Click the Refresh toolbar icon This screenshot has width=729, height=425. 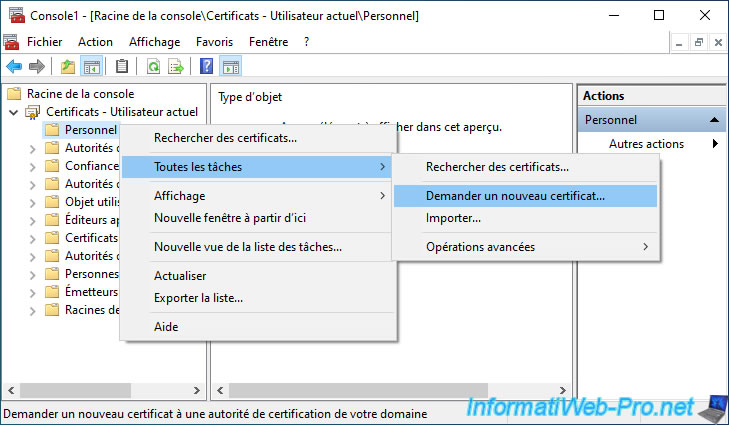(153, 67)
